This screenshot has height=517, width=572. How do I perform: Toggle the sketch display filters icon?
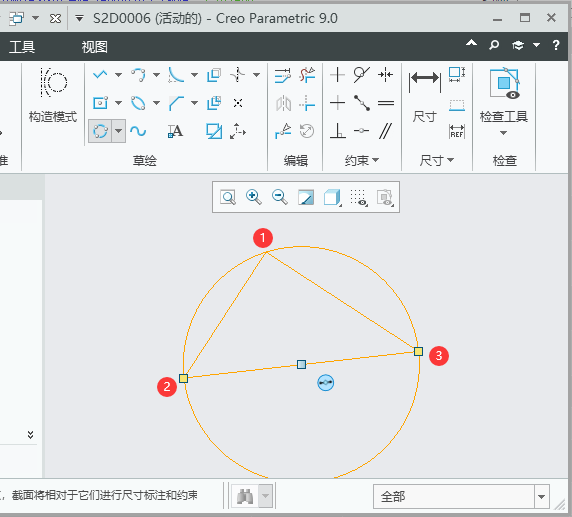(x=358, y=197)
